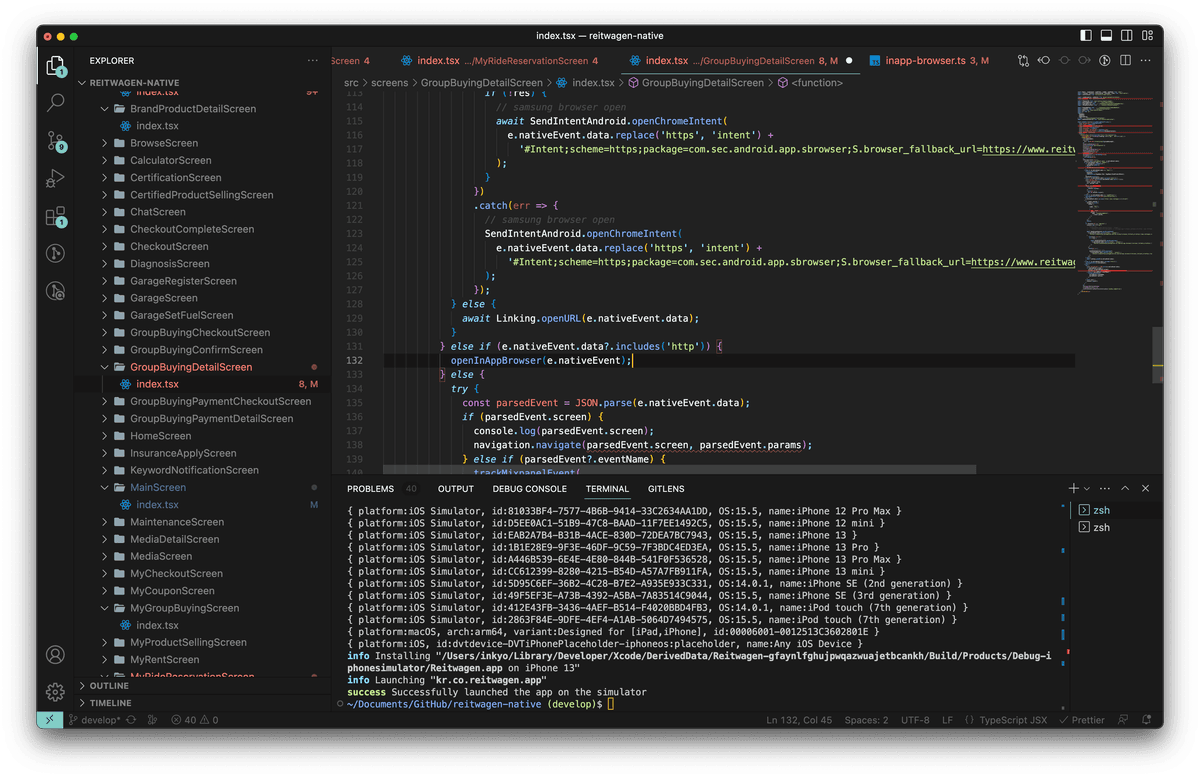The image size is (1200, 777).
Task: Change language mode via TypeScript JSX
Action: pos(1013,720)
